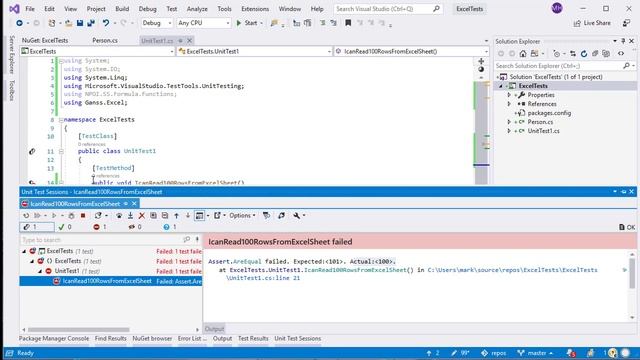Screen dimensions: 640x360
Task: Expand the References node in Solution Explorer
Action: coord(509,104)
